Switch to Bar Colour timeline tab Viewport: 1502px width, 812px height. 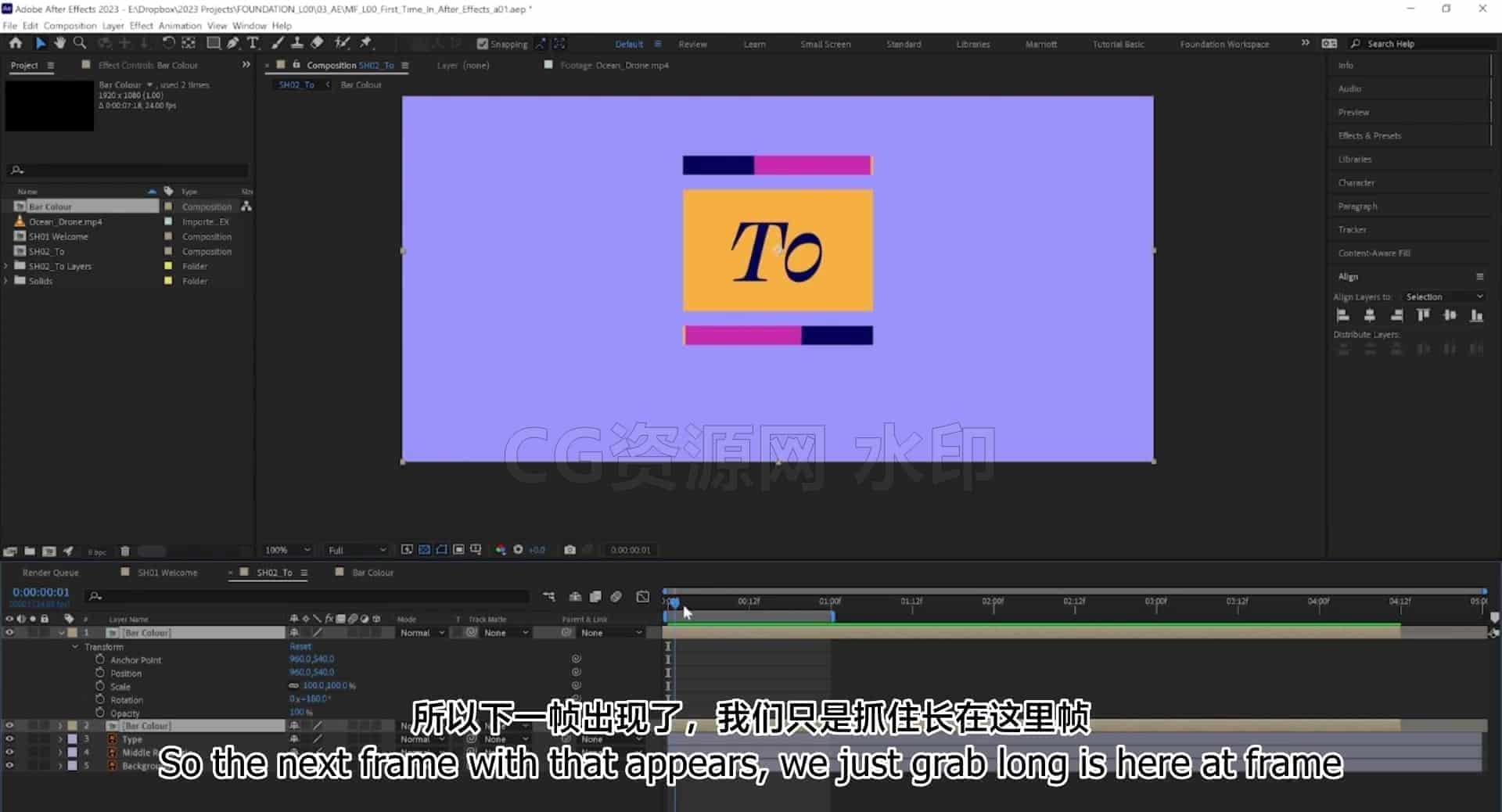coord(372,573)
